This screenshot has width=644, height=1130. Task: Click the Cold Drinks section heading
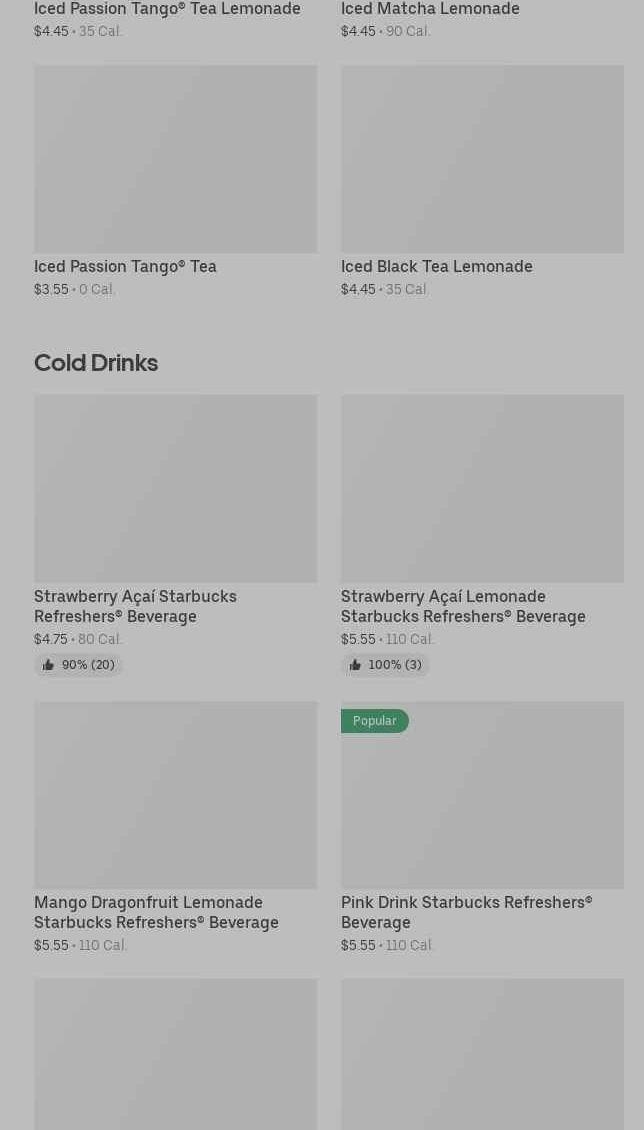(x=96, y=363)
